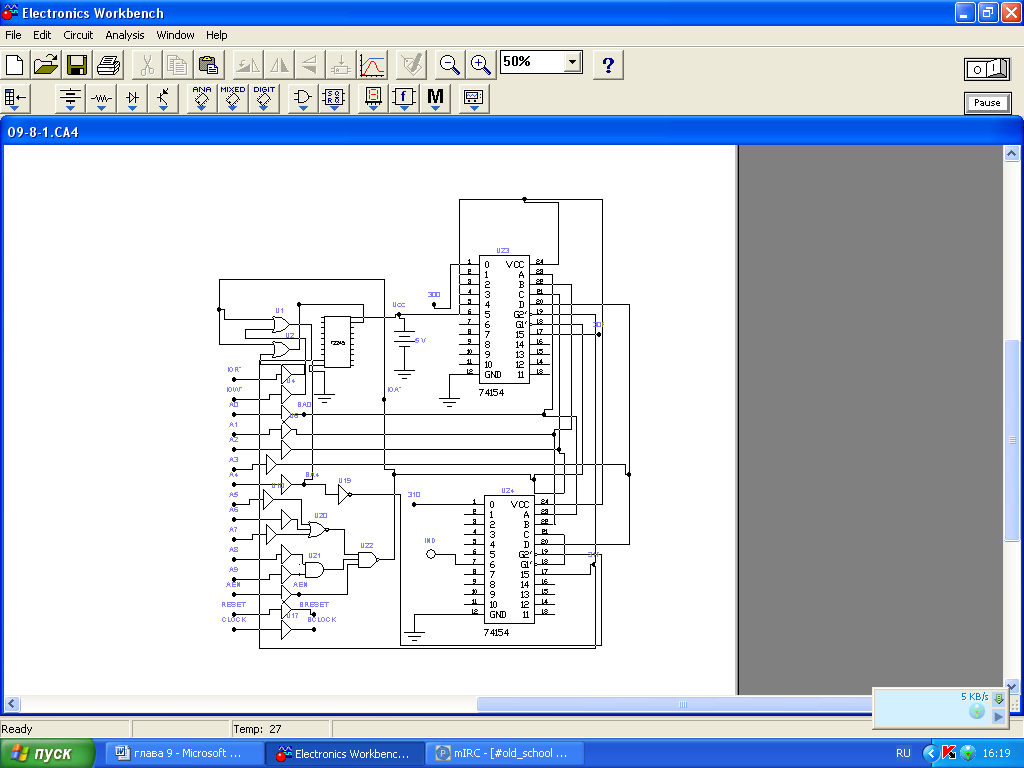The width and height of the screenshot is (1024, 768).
Task: Rotate the selected component
Action: point(248,65)
